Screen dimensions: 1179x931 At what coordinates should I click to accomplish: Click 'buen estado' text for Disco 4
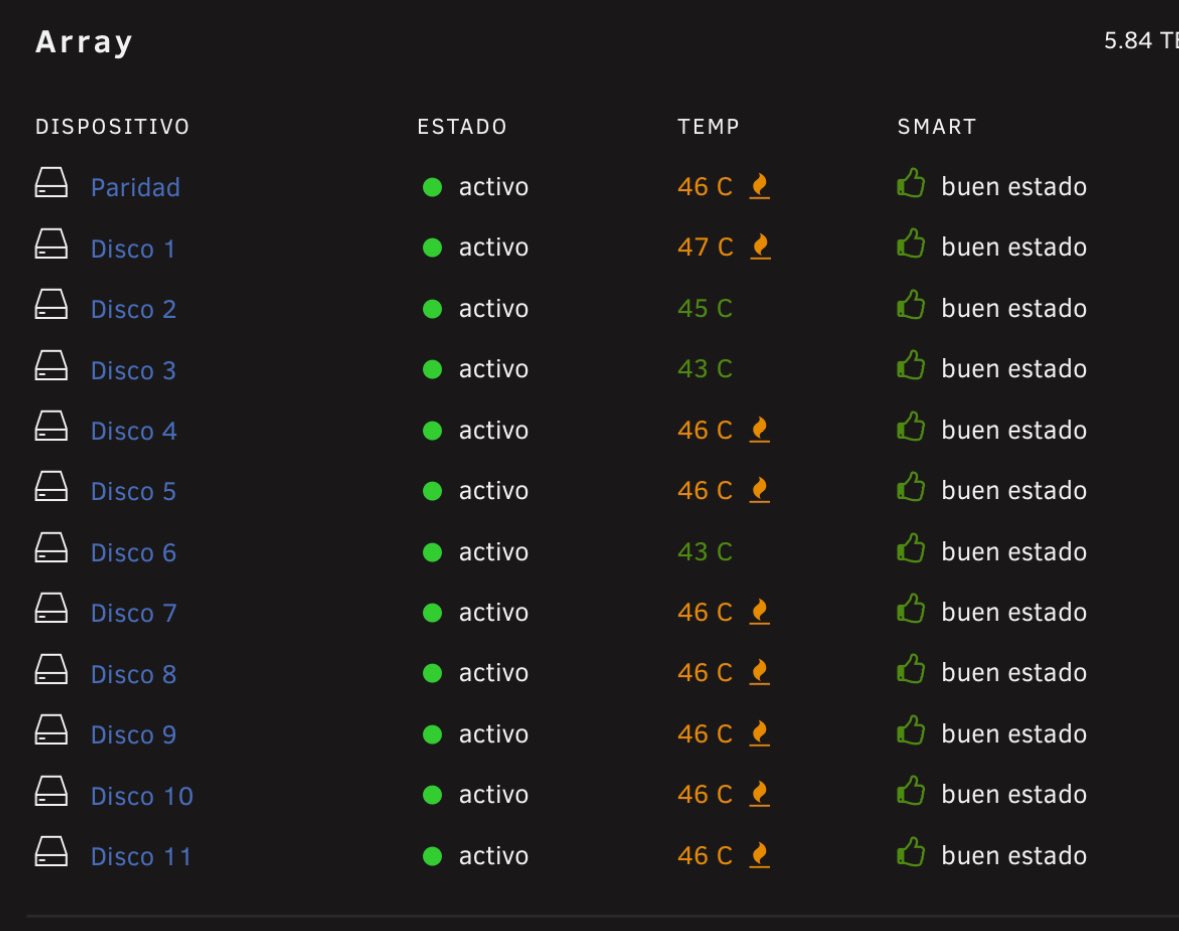pyautogui.click(x=1014, y=429)
